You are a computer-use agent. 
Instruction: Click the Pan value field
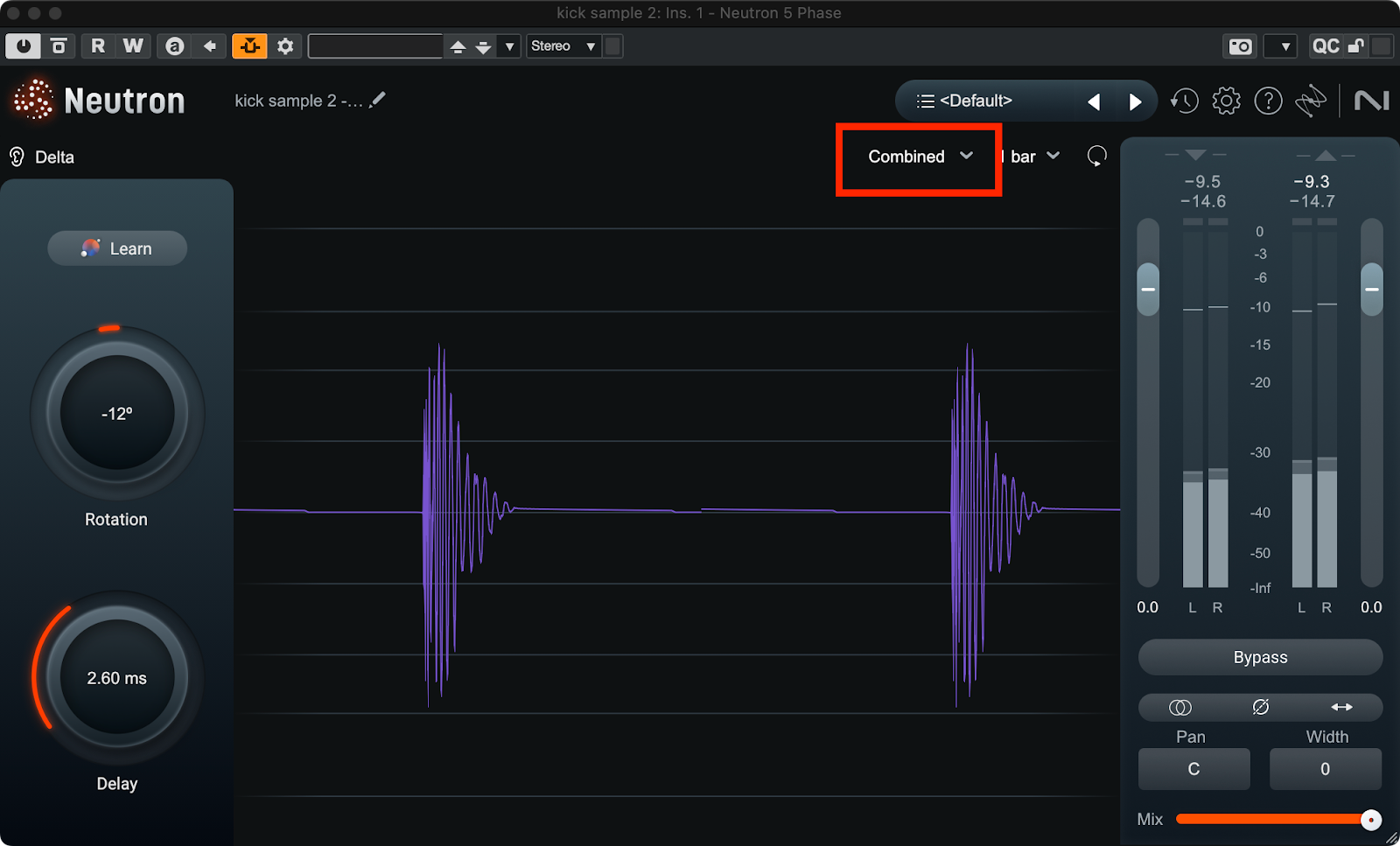[x=1193, y=769]
